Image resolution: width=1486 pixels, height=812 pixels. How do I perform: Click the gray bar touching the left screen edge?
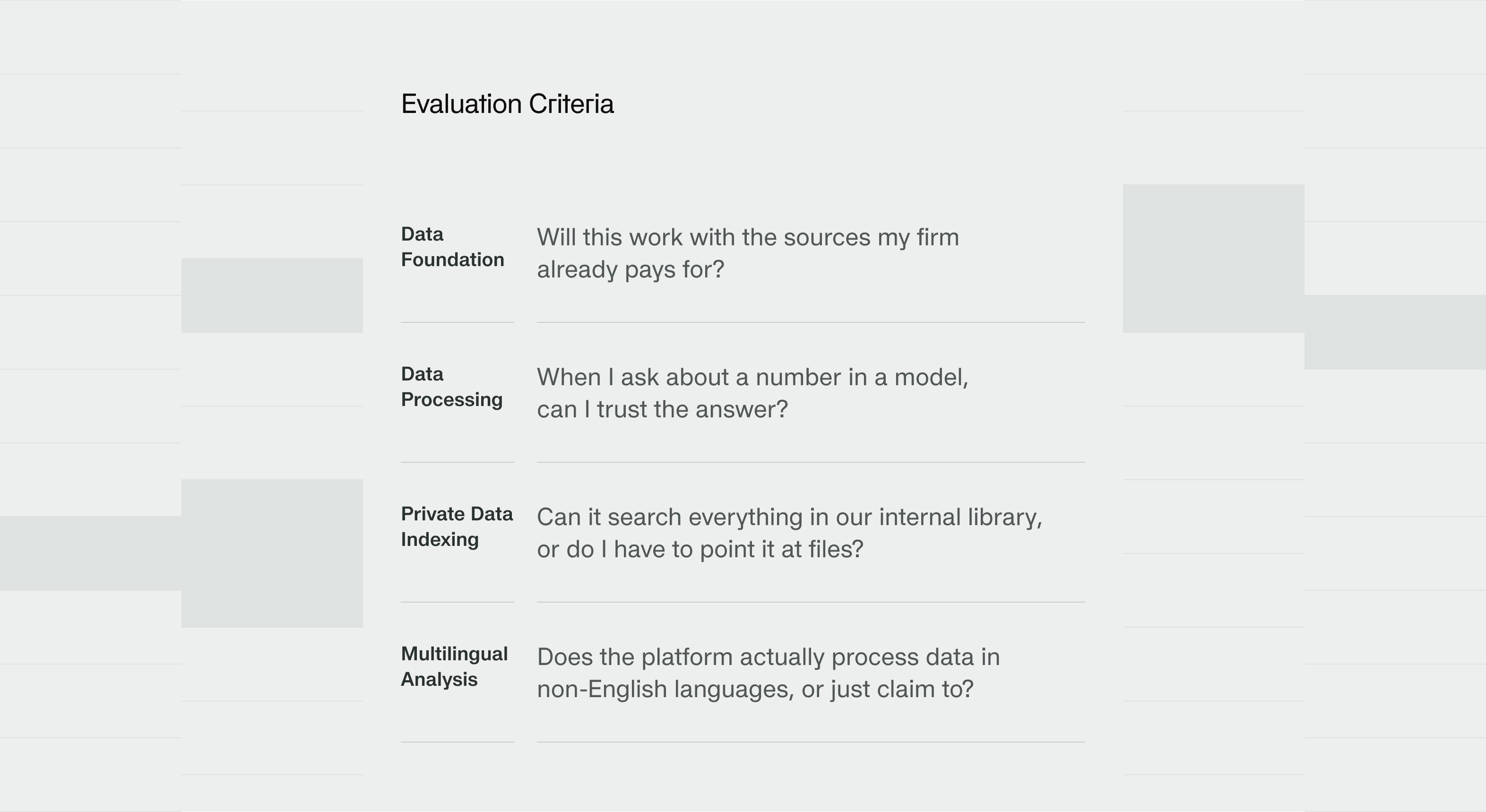click(91, 553)
